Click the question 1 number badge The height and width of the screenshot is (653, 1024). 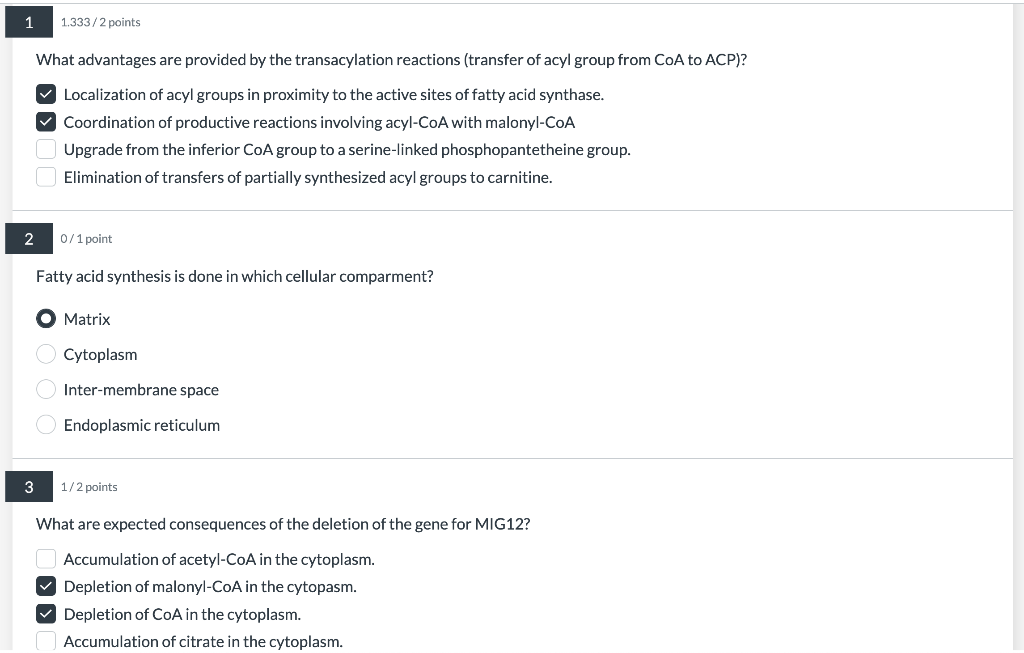[28, 20]
